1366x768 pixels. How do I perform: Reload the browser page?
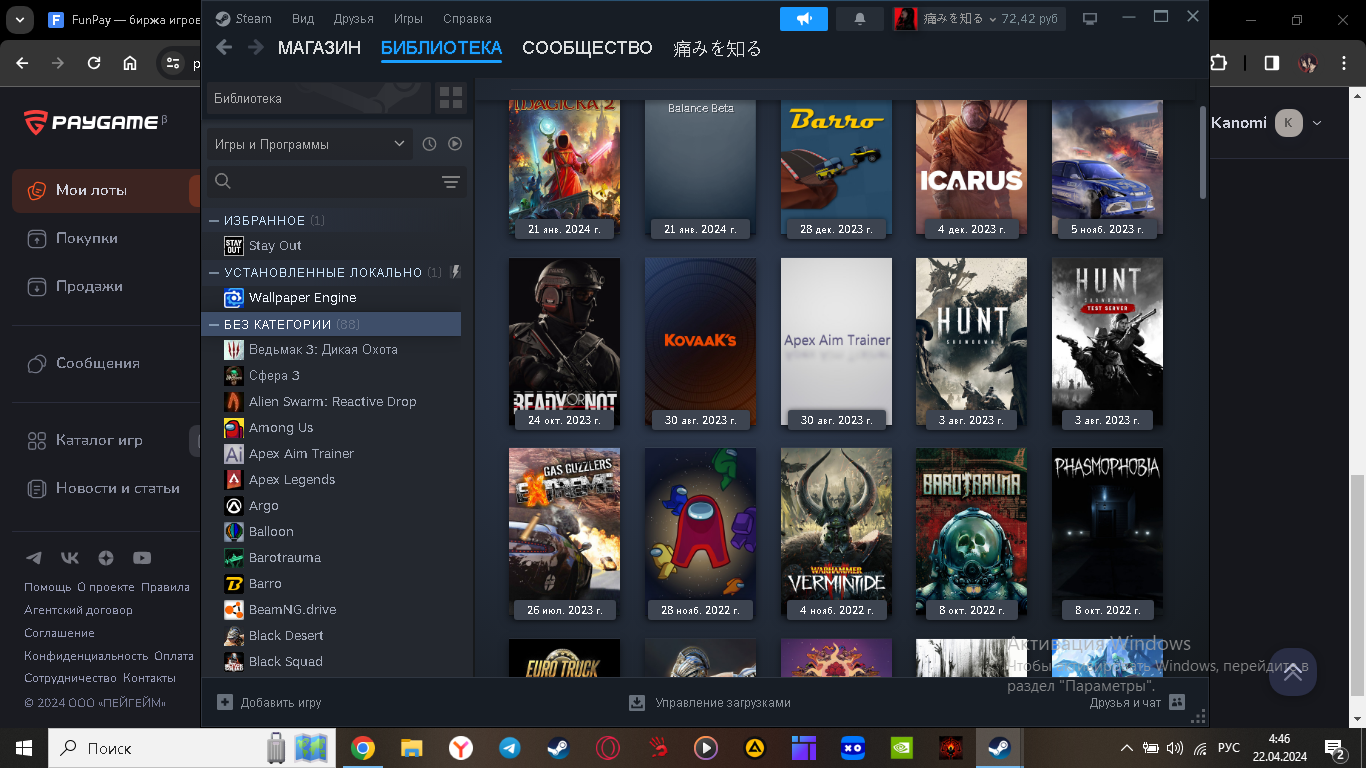(x=94, y=63)
